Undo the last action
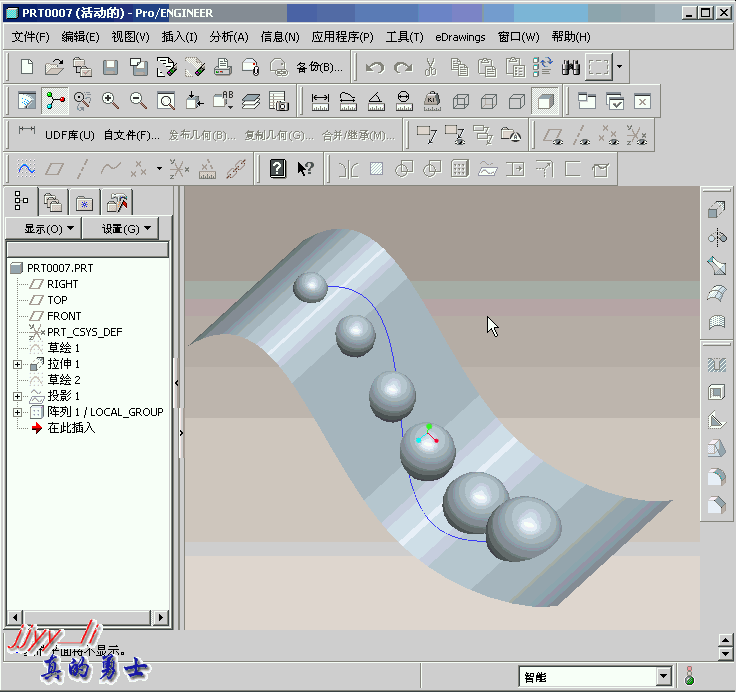The width and height of the screenshot is (736, 692). click(x=375, y=68)
